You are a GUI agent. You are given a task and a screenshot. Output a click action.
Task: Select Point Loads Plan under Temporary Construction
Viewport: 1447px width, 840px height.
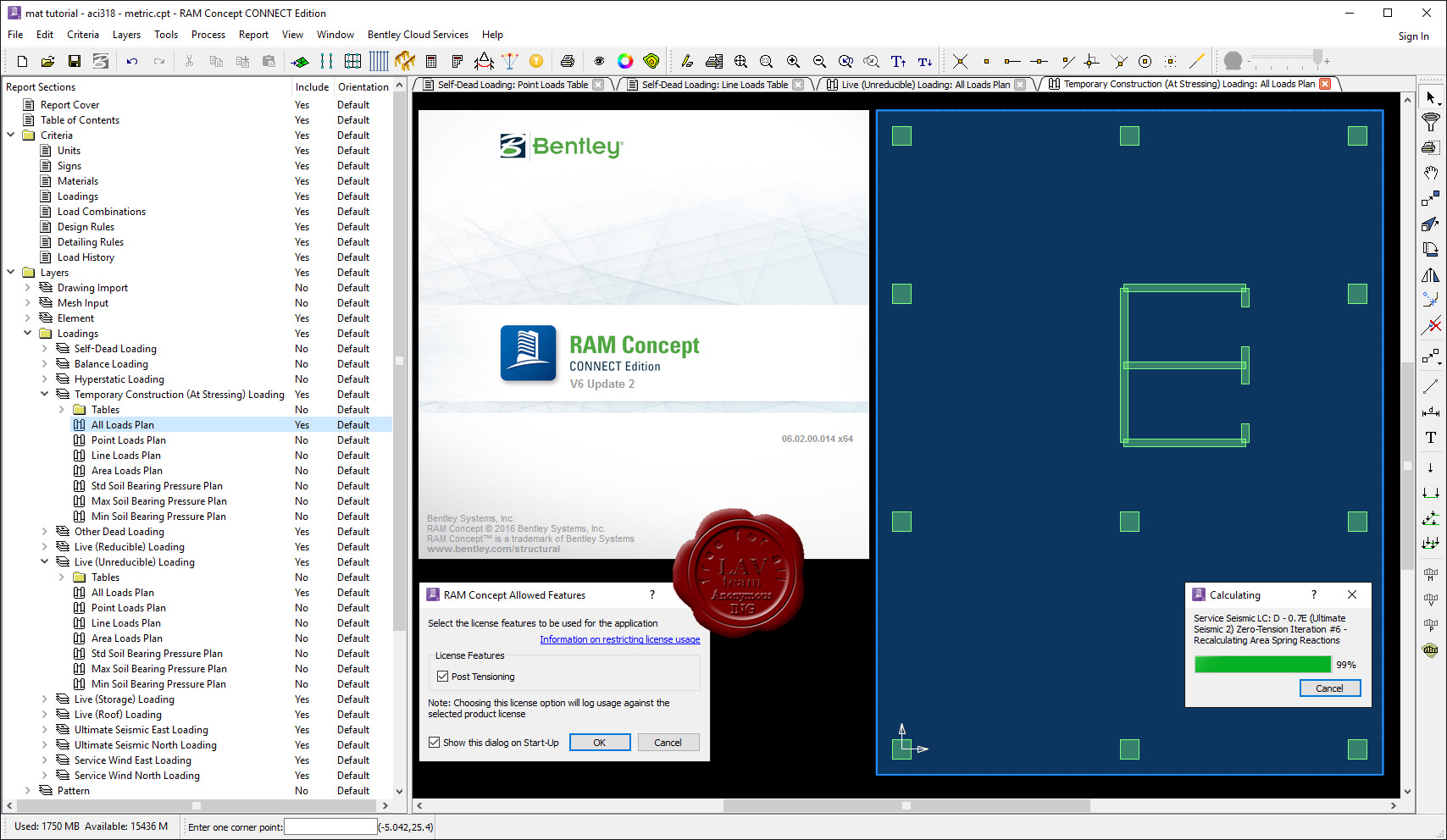(128, 440)
